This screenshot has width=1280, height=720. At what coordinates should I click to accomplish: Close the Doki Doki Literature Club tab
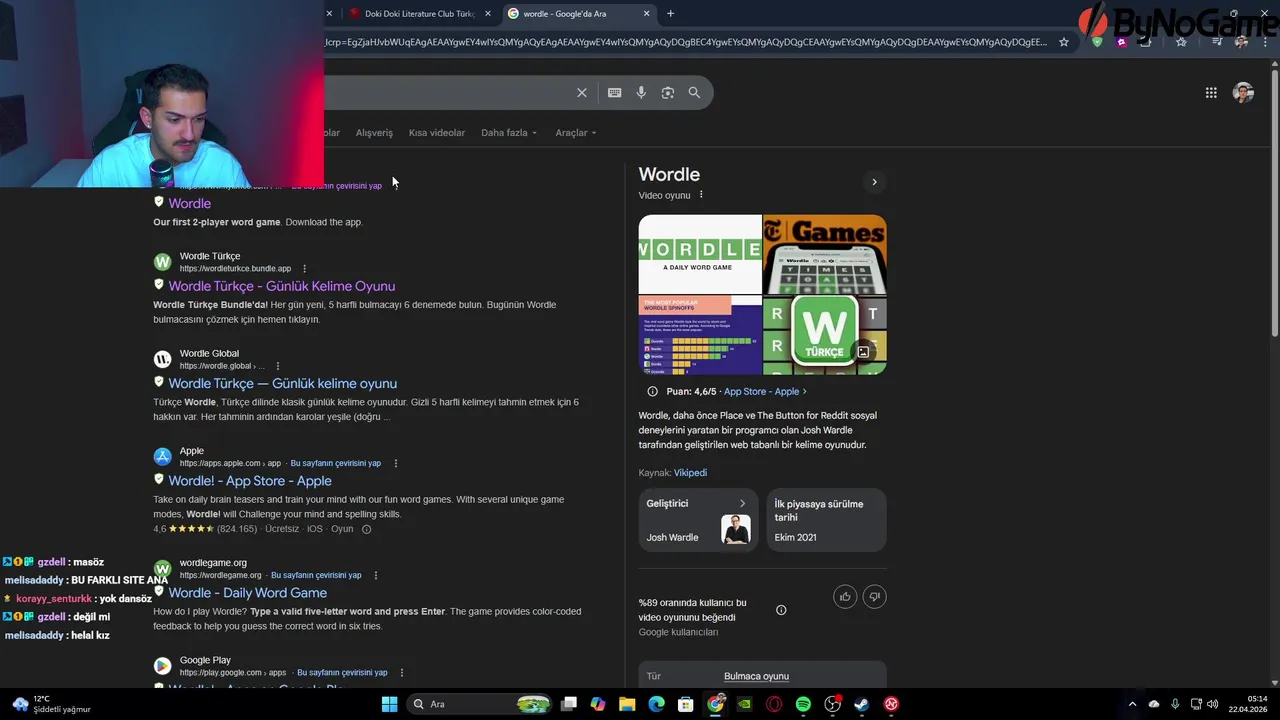click(488, 13)
